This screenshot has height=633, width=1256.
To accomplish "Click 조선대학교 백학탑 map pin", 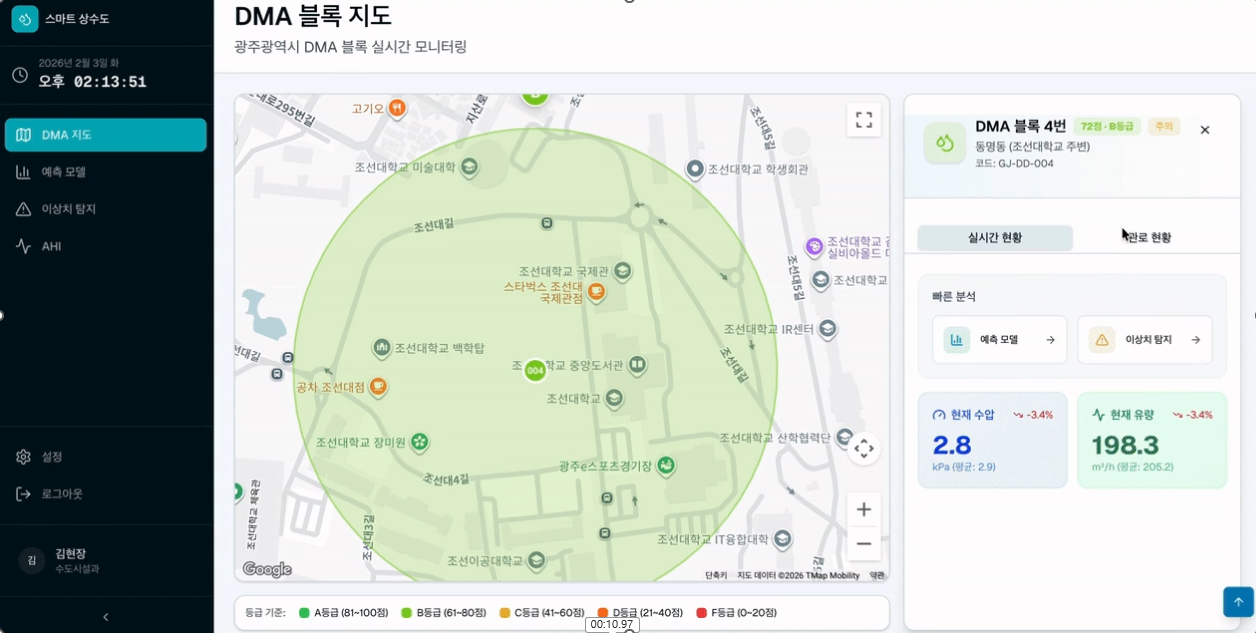I will pos(381,348).
